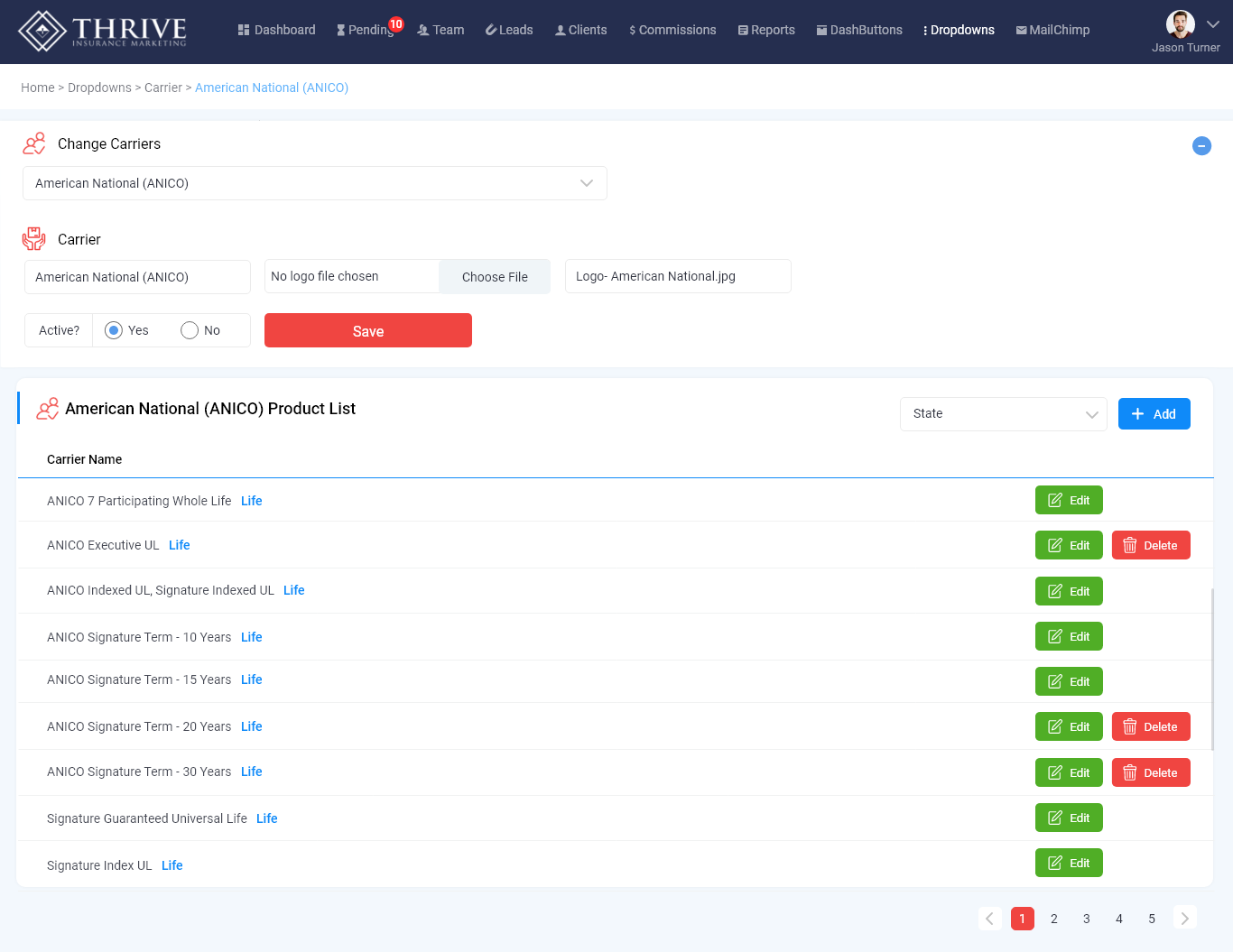Image resolution: width=1233 pixels, height=952 pixels.
Task: Edit ANICO Signature Term - 10 Years
Action: tap(1069, 636)
